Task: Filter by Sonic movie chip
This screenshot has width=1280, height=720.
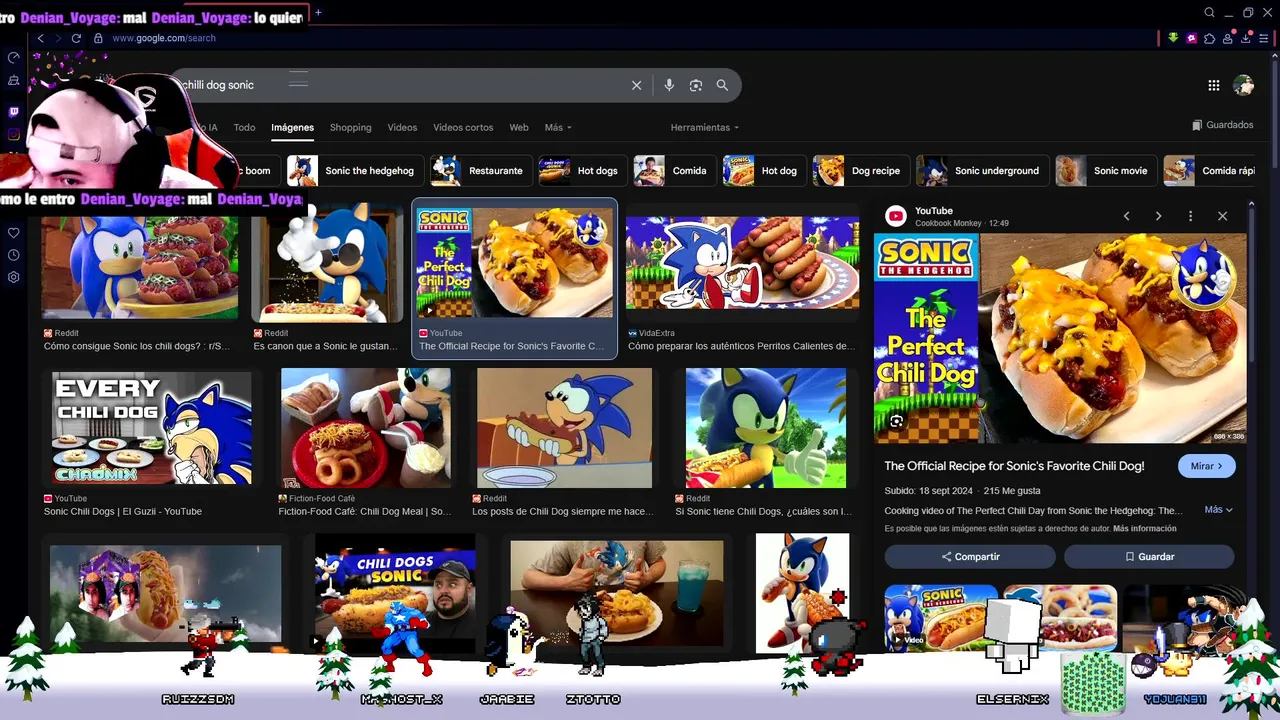Action: point(1106,171)
